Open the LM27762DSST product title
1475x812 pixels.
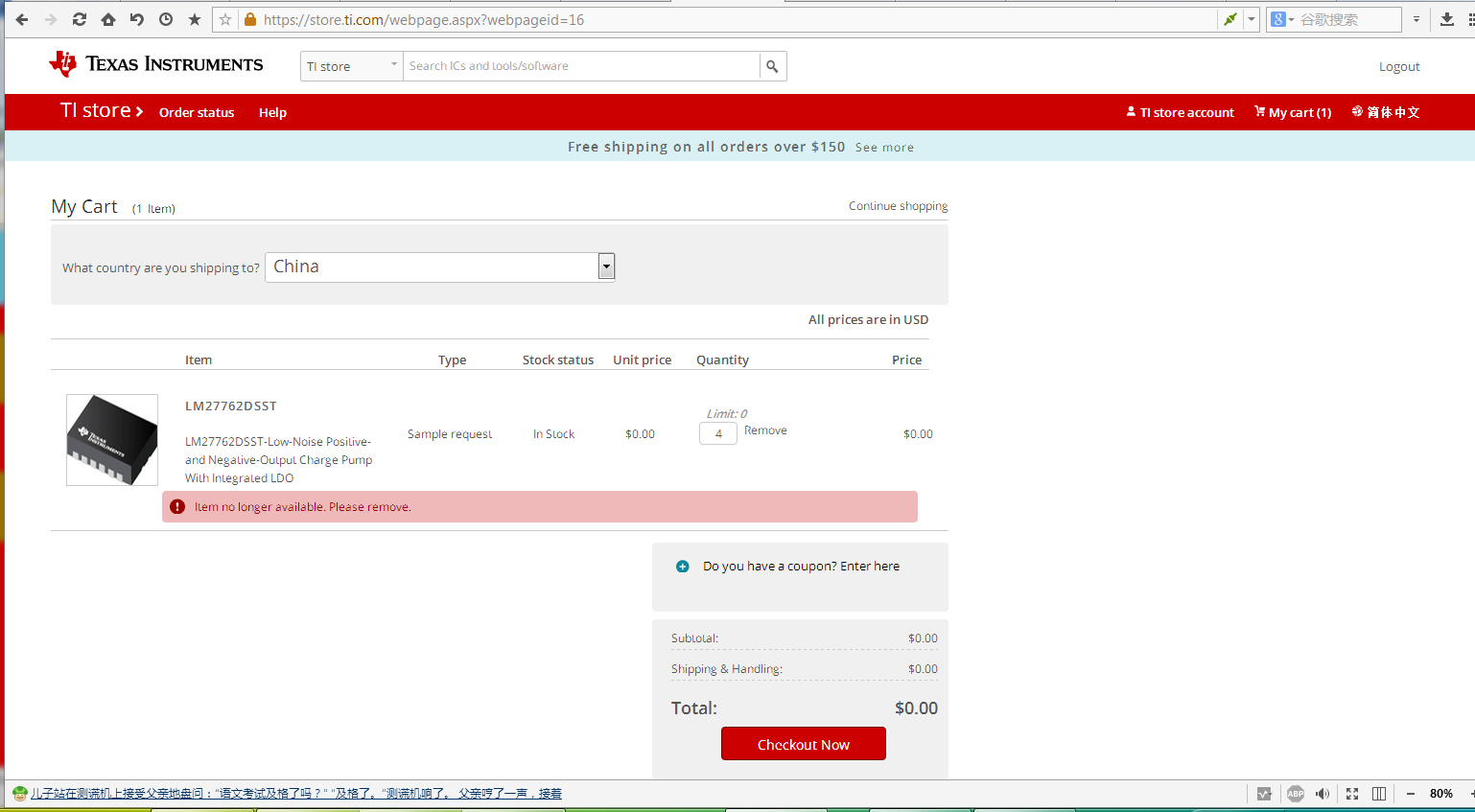pos(231,406)
